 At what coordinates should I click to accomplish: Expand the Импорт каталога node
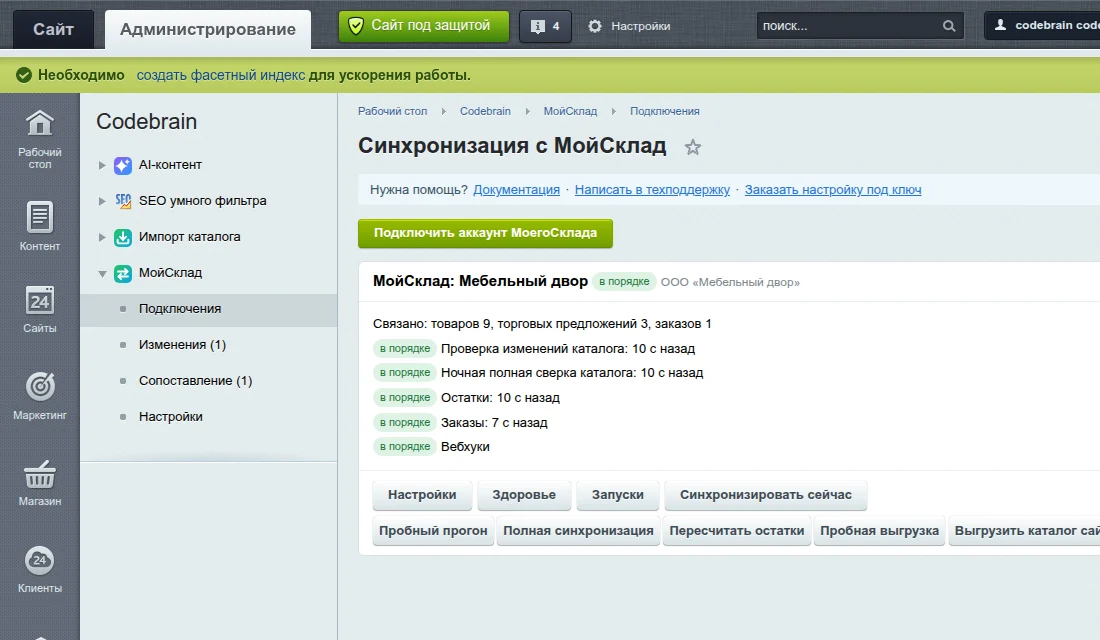[x=102, y=237]
